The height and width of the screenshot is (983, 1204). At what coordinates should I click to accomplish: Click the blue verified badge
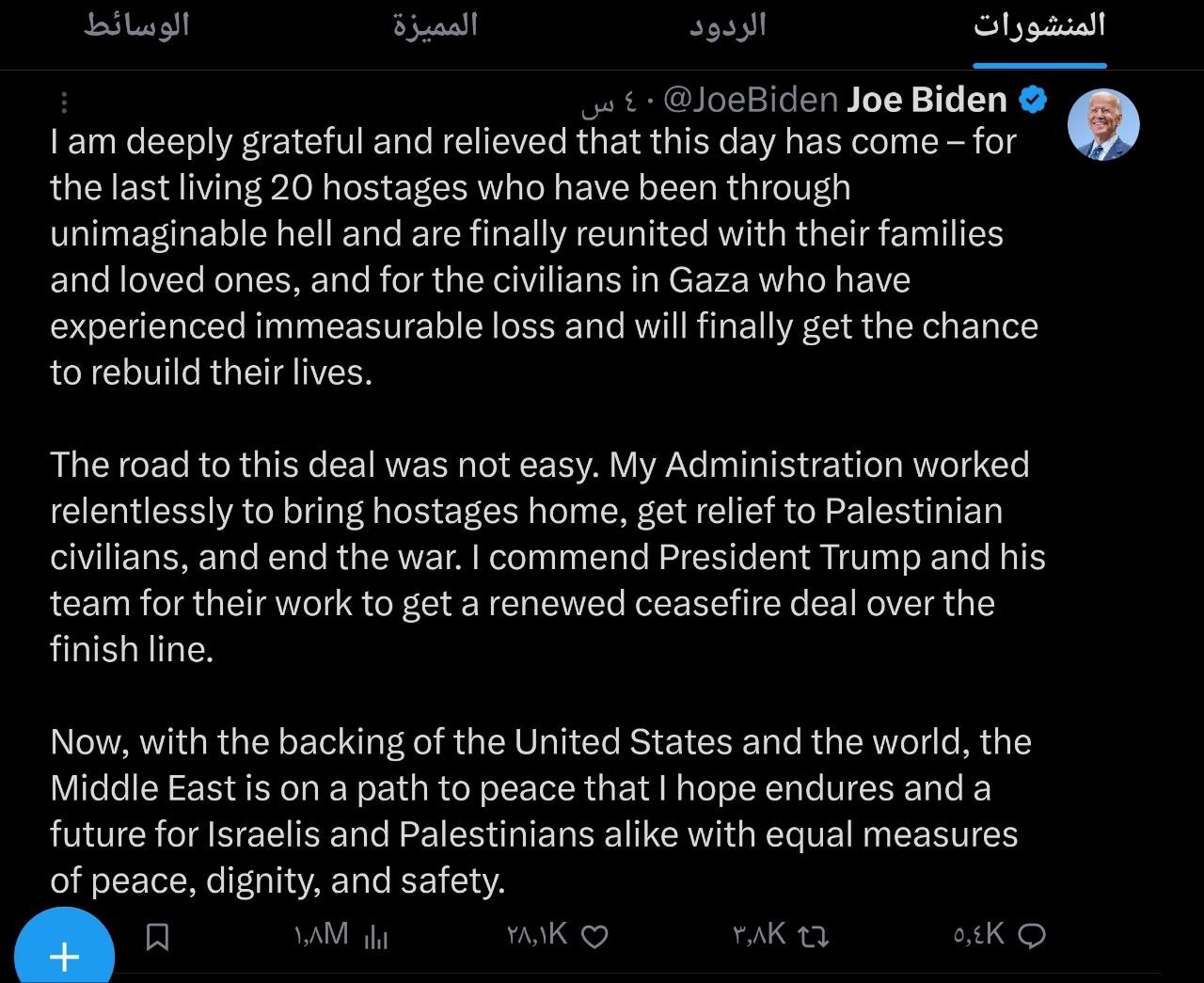pyautogui.click(x=1034, y=100)
